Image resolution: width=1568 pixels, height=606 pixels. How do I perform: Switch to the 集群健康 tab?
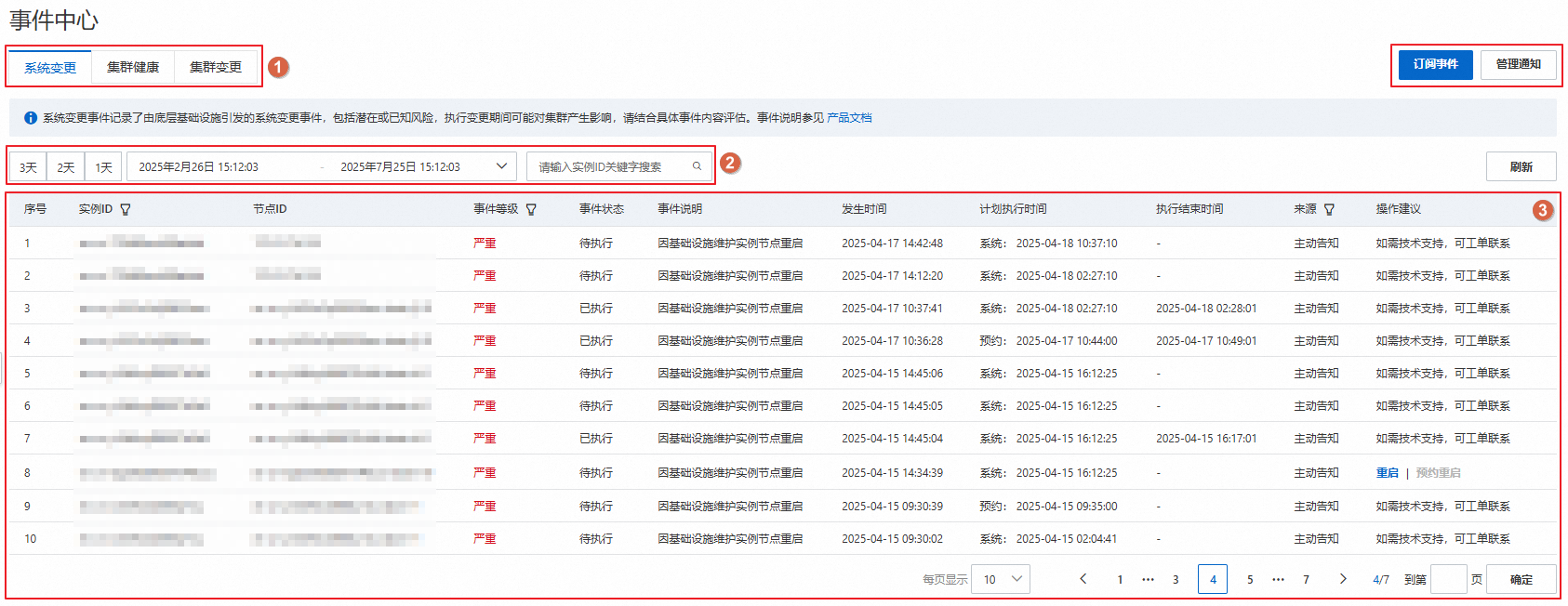point(133,67)
